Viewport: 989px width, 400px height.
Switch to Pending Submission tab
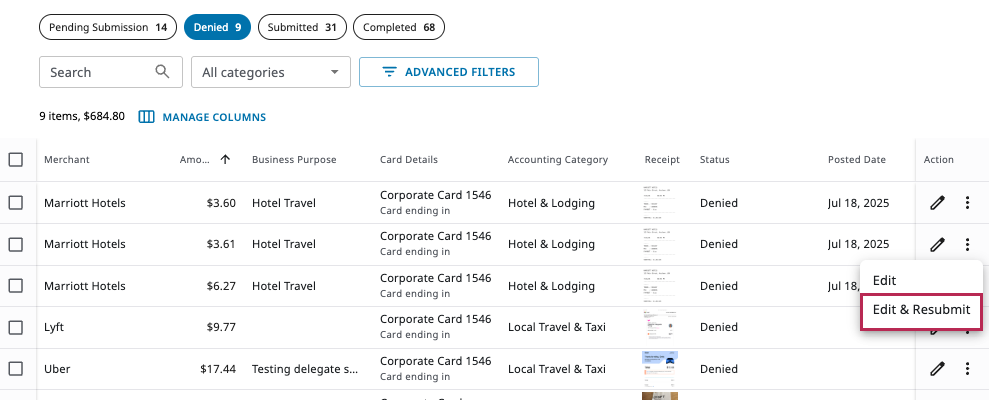tap(108, 27)
